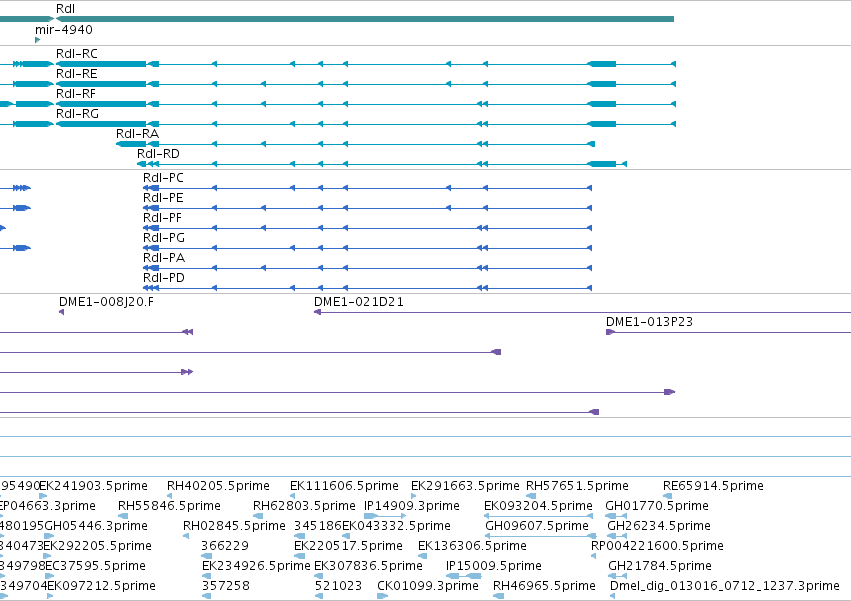Highlight the EC37595.5prime entry
This screenshot has height=601, width=851.
[95, 566]
